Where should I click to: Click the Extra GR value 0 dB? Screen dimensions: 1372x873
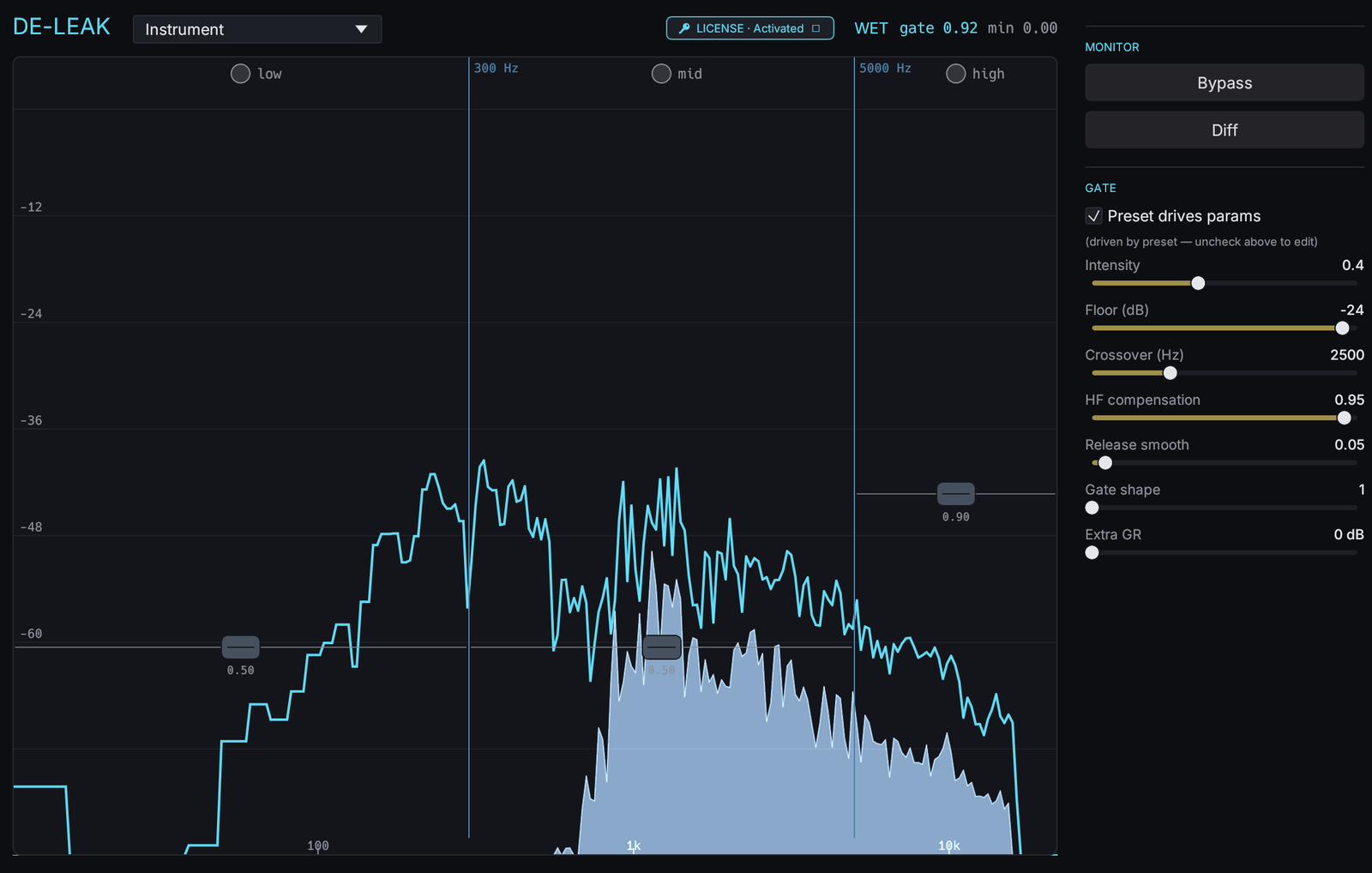pos(1348,534)
